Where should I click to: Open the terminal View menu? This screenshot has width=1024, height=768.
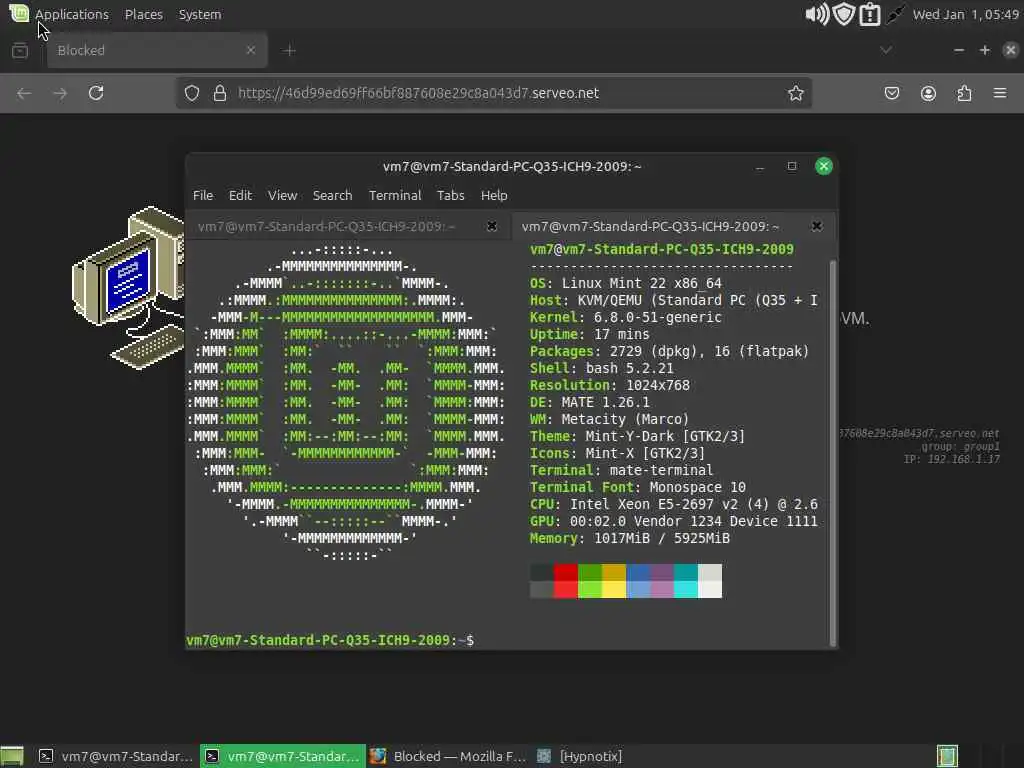tap(282, 195)
